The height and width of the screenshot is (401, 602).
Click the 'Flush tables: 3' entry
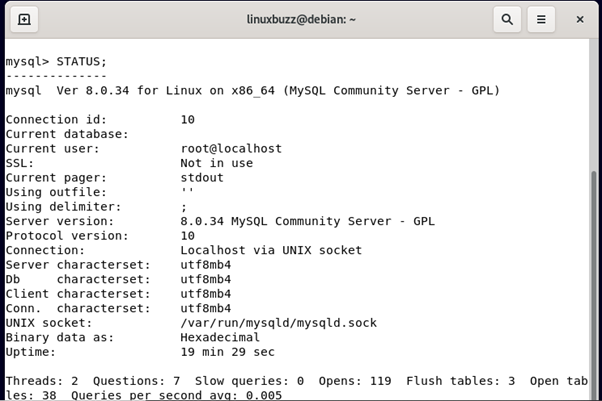pyautogui.click(x=460, y=381)
